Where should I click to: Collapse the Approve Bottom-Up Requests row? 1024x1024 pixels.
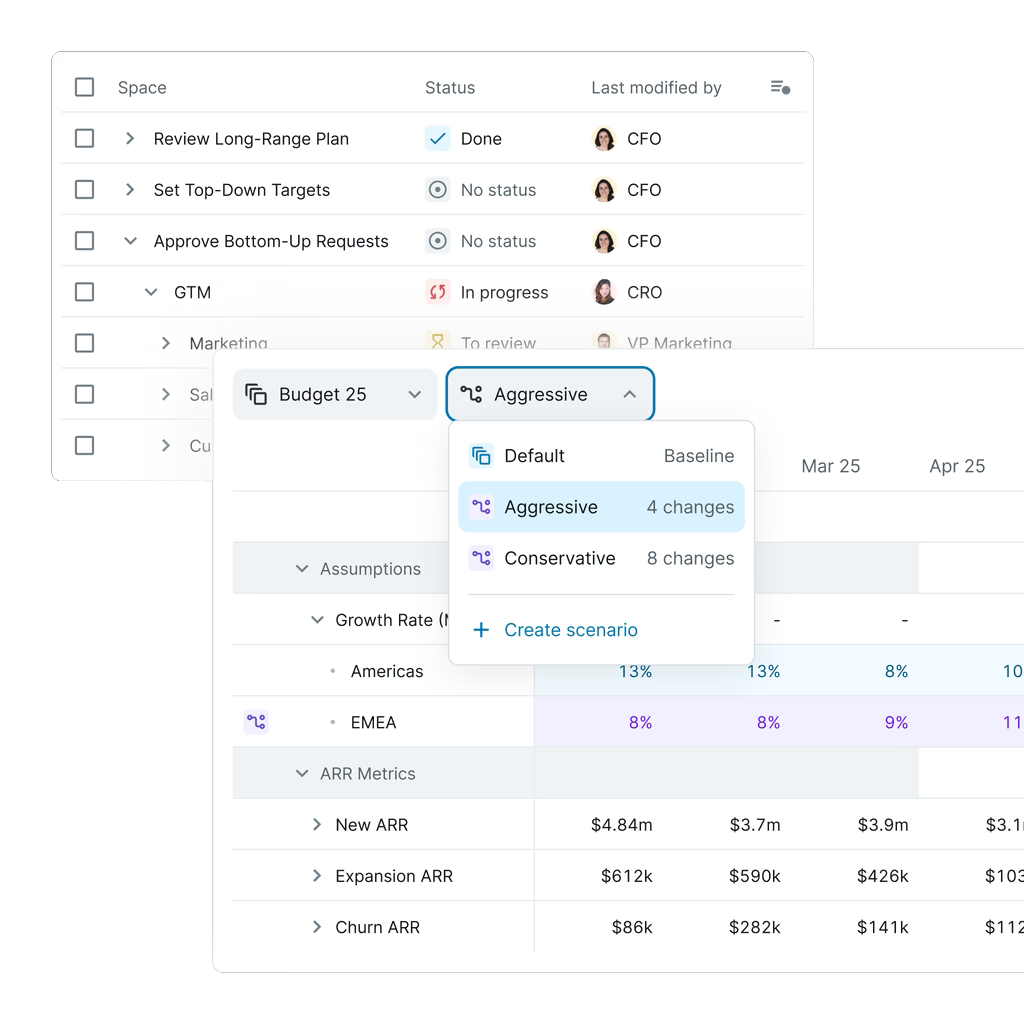(130, 241)
